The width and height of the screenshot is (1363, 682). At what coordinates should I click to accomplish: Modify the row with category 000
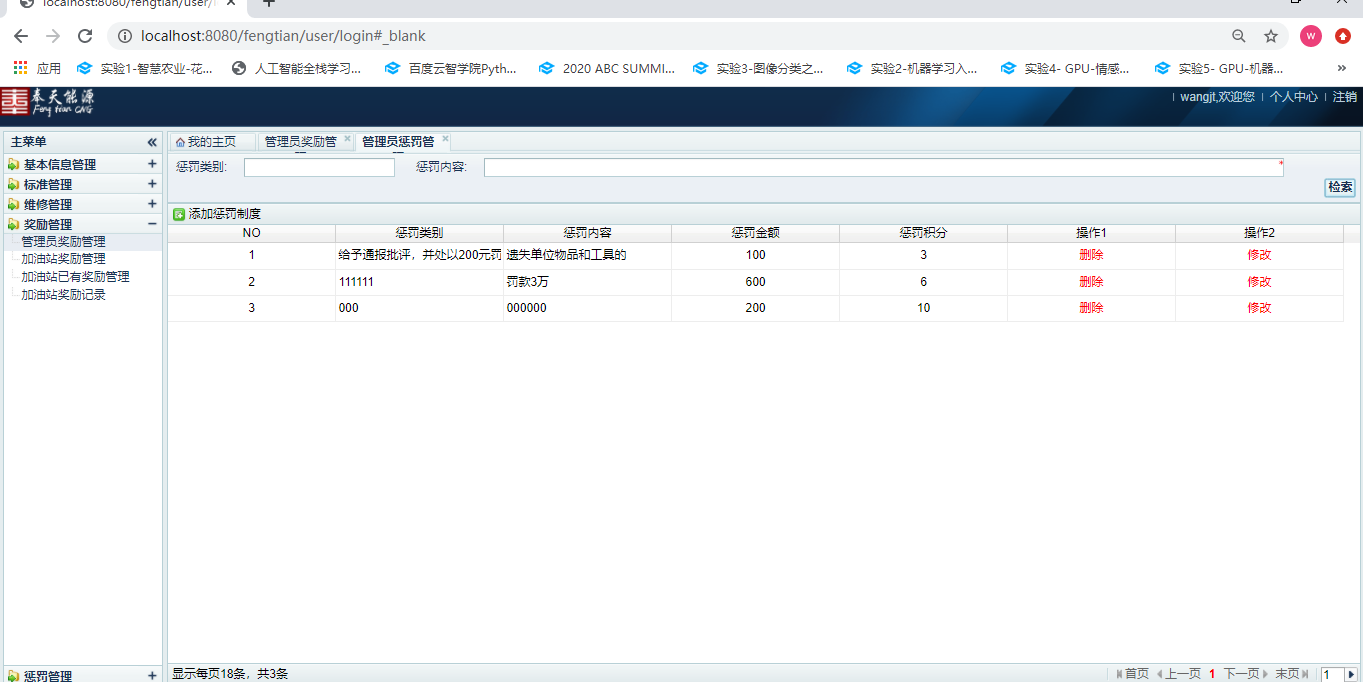click(1259, 308)
